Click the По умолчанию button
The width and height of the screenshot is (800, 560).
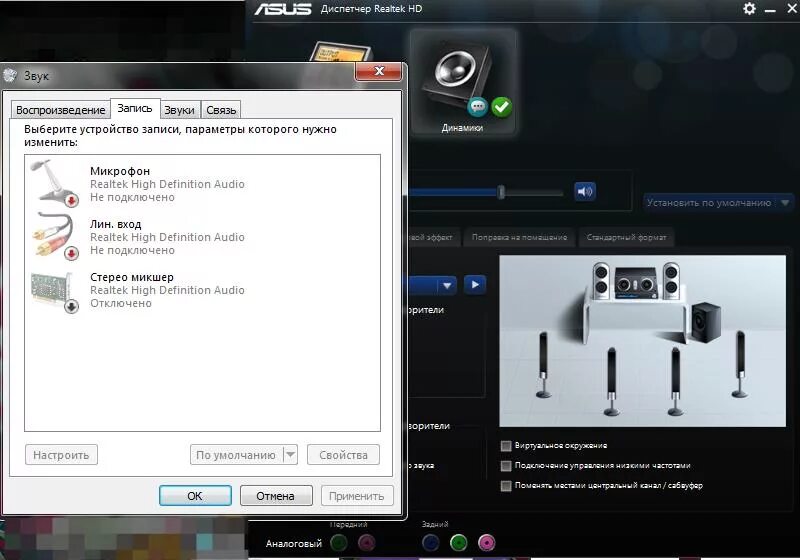click(x=236, y=454)
